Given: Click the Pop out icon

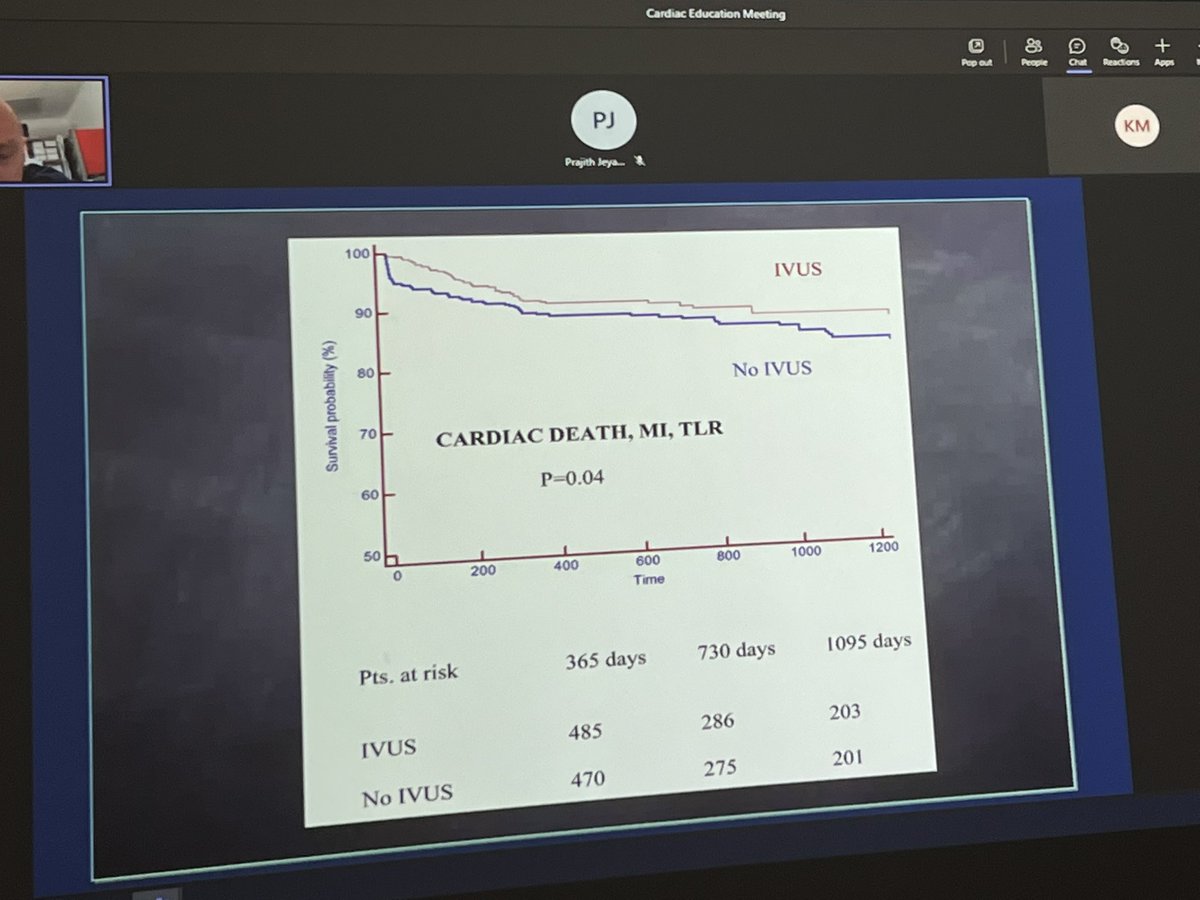Looking at the screenshot, I should point(976,46).
